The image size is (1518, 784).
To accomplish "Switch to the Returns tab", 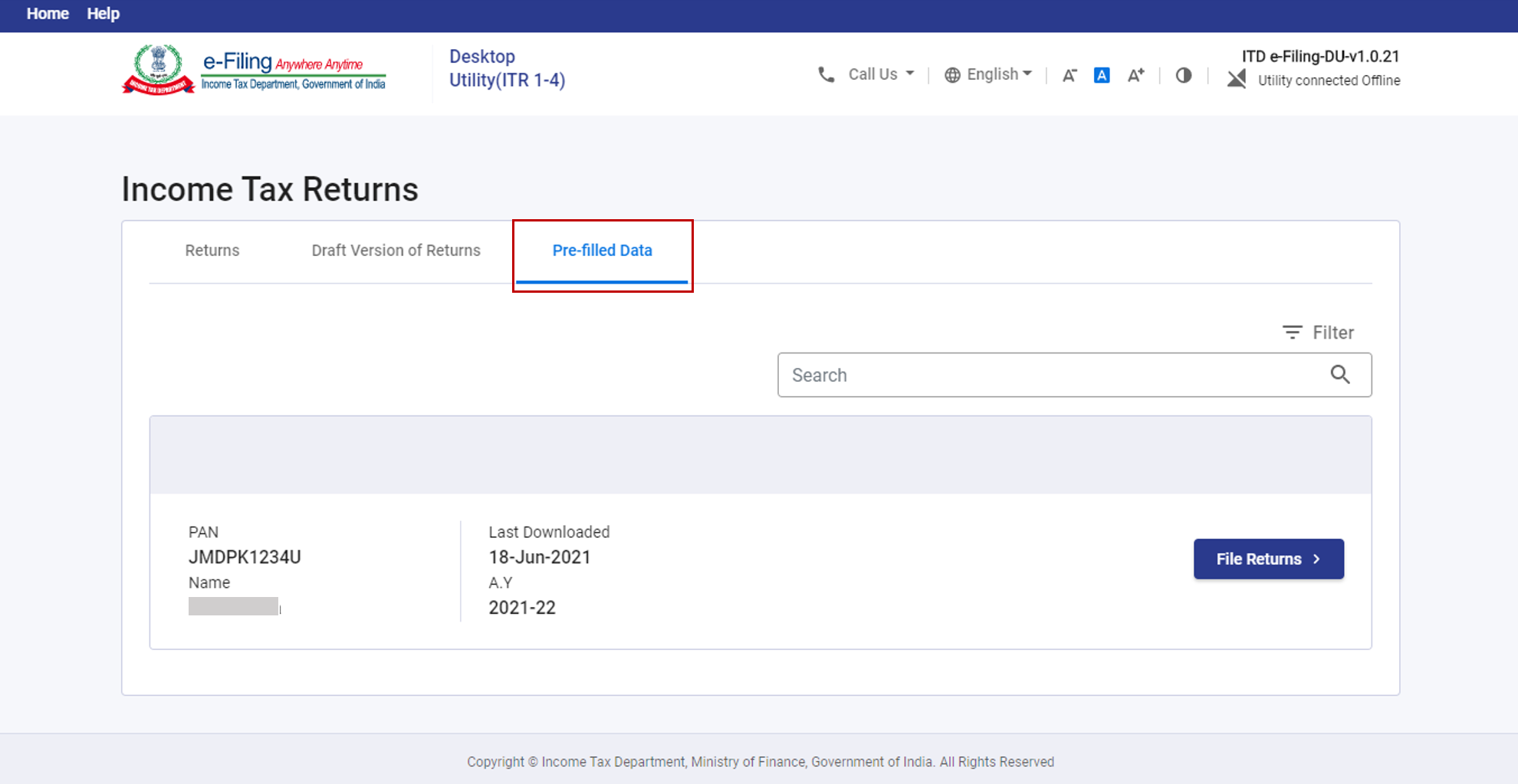I will pos(212,250).
